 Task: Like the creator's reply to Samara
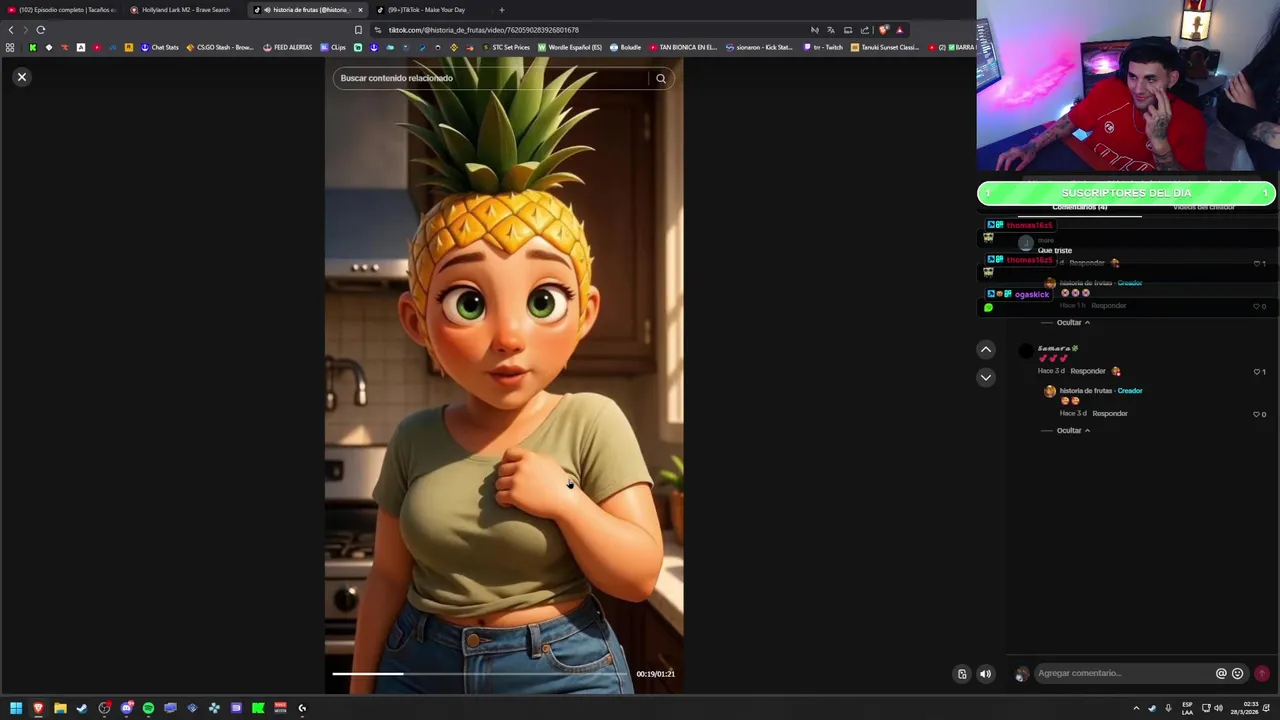pos(1258,414)
